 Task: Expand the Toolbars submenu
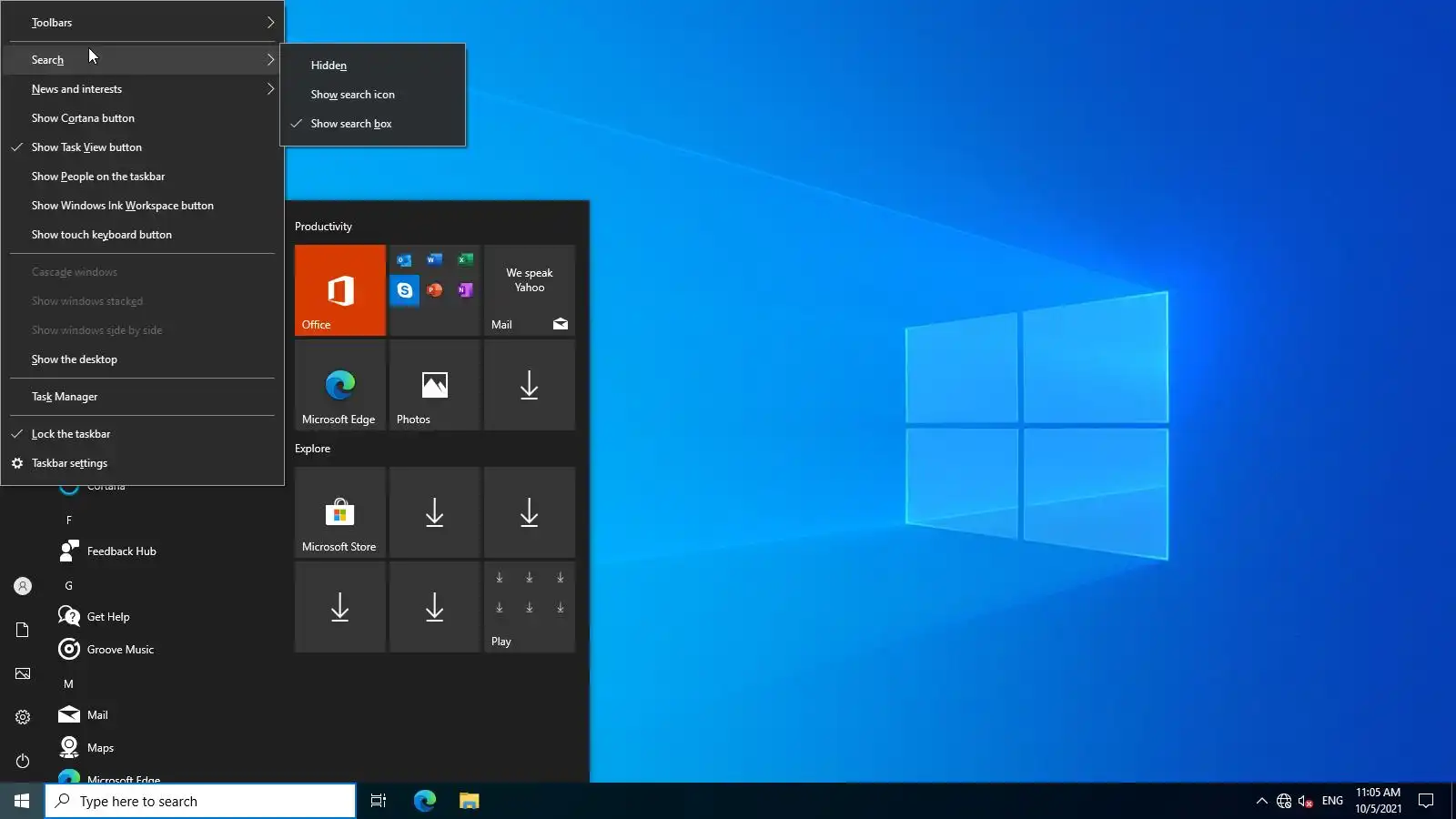(x=142, y=23)
